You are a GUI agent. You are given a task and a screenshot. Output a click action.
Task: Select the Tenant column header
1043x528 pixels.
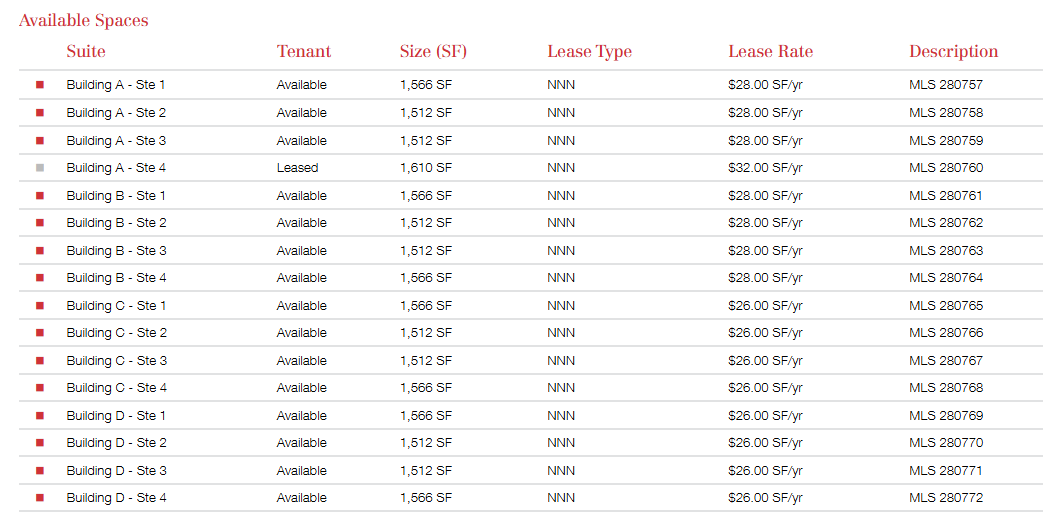[303, 52]
